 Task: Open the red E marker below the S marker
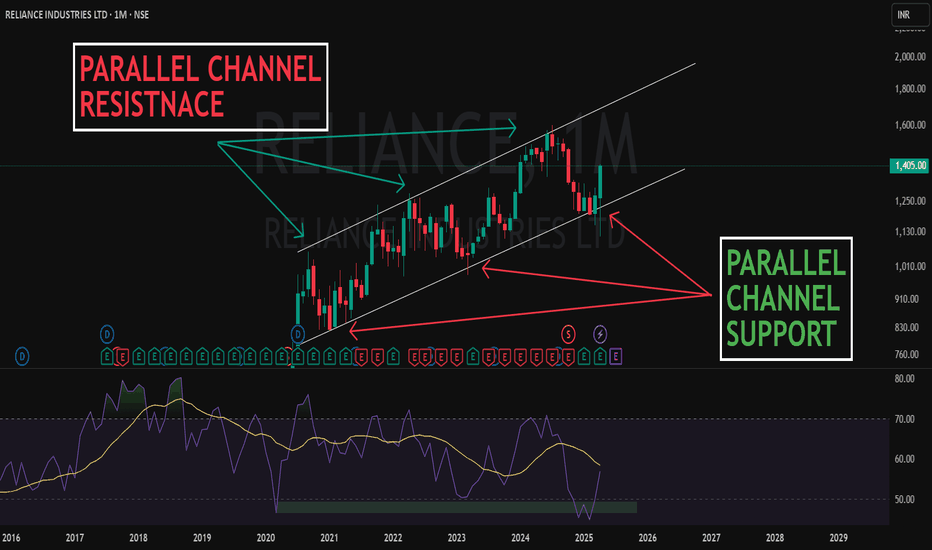coord(569,357)
